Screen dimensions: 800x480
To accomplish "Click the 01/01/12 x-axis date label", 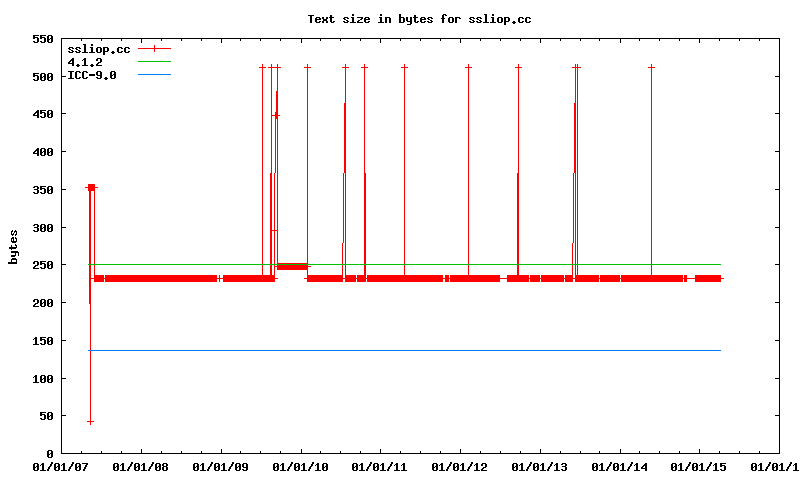I will click(x=459, y=467).
